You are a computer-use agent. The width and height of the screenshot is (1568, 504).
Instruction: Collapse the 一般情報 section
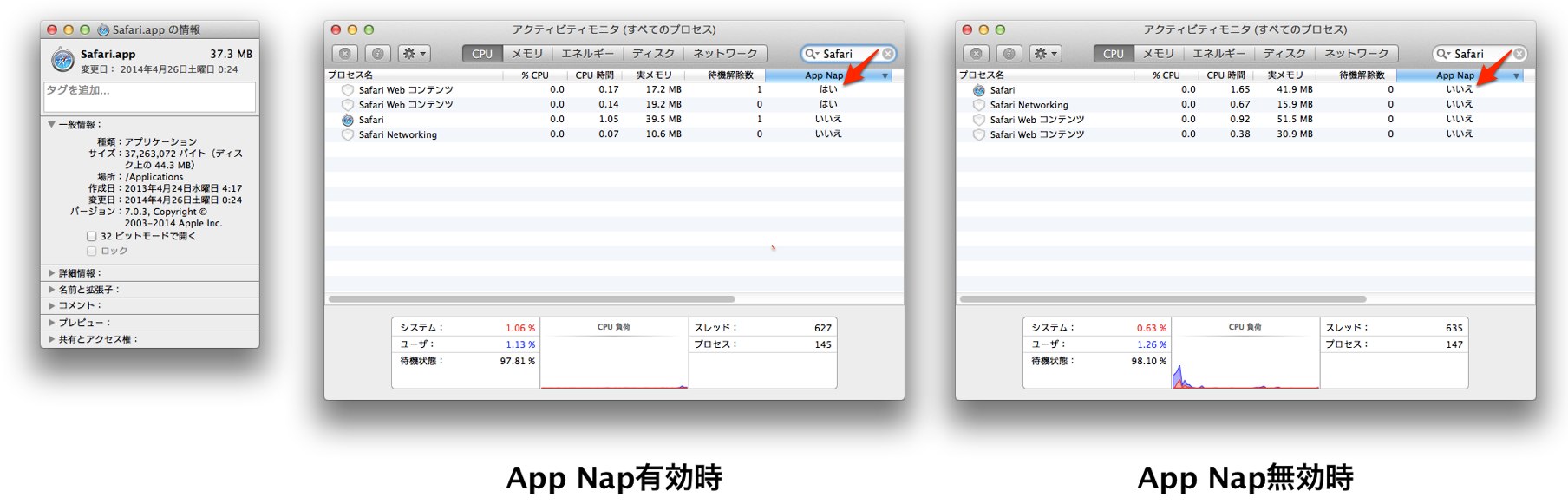(x=51, y=125)
